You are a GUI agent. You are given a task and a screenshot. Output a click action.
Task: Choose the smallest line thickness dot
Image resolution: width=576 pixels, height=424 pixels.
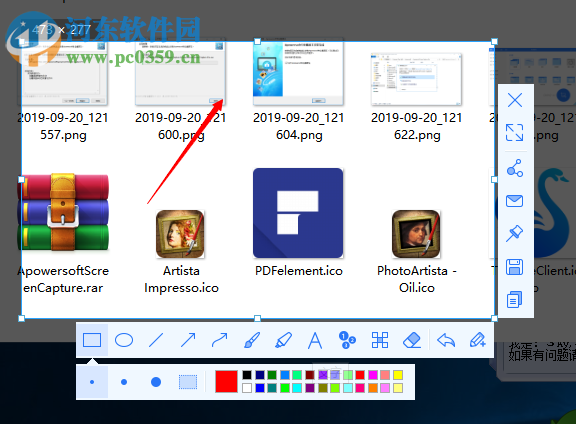pyautogui.click(x=92, y=382)
